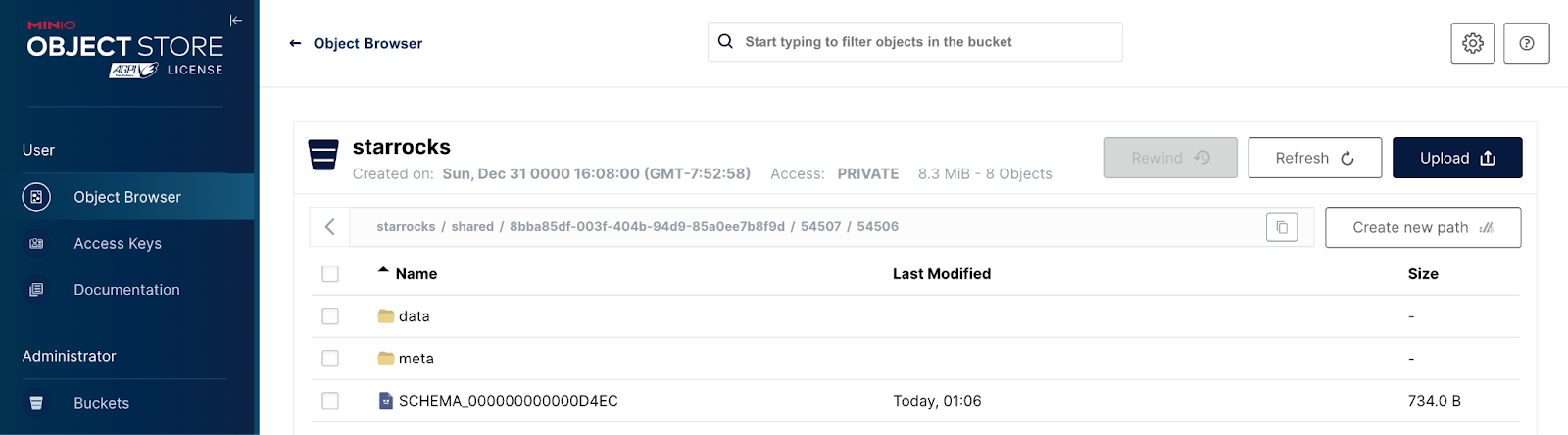Open the meta folder
1568x435 pixels.
[416, 359]
